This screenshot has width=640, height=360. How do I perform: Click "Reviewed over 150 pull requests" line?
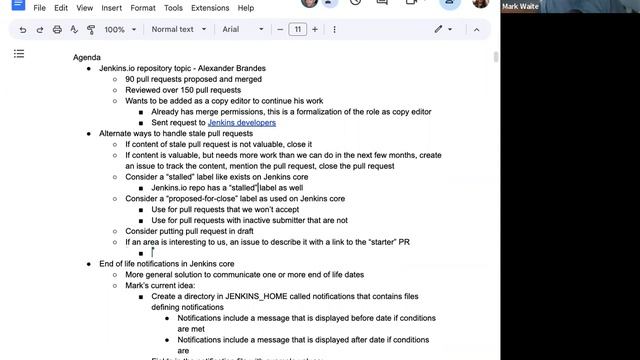(x=183, y=90)
